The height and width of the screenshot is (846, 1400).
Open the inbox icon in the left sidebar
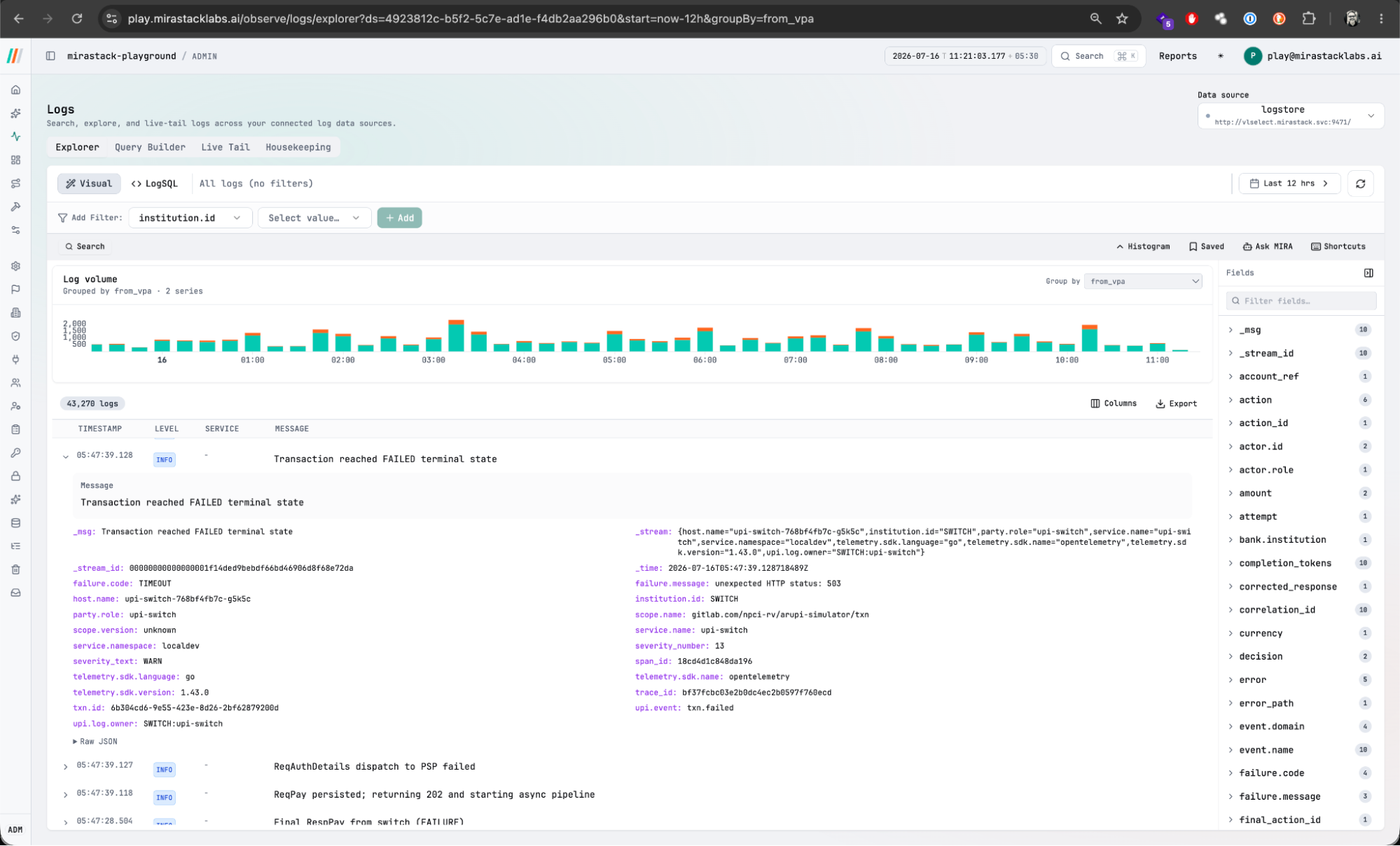click(x=15, y=593)
